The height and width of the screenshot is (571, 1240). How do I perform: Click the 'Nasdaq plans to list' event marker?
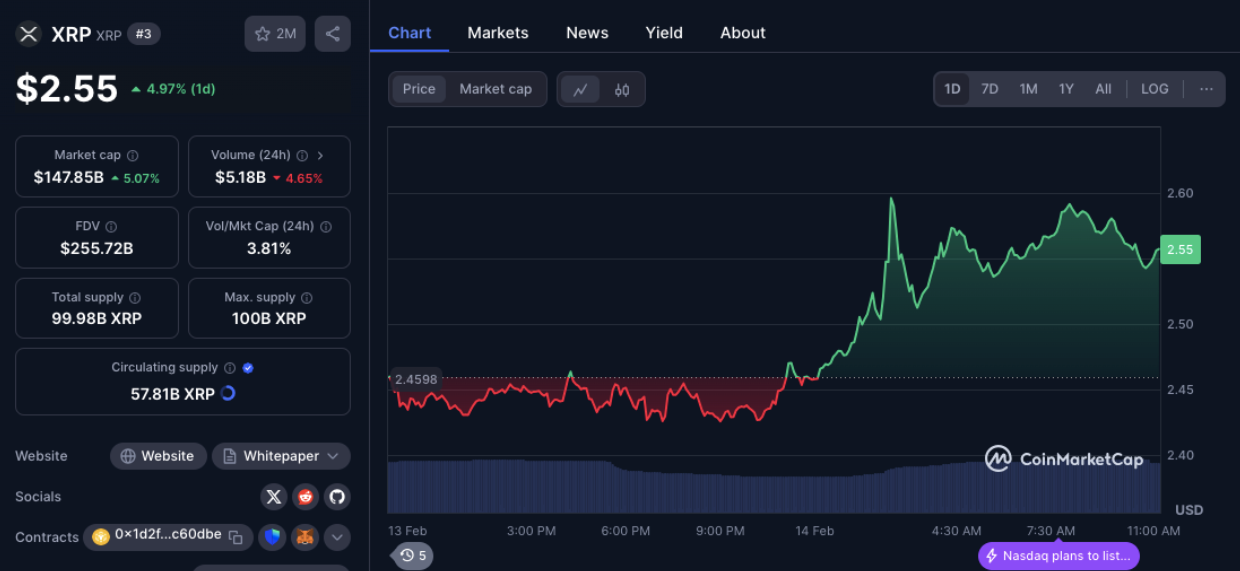pyautogui.click(x=1058, y=556)
